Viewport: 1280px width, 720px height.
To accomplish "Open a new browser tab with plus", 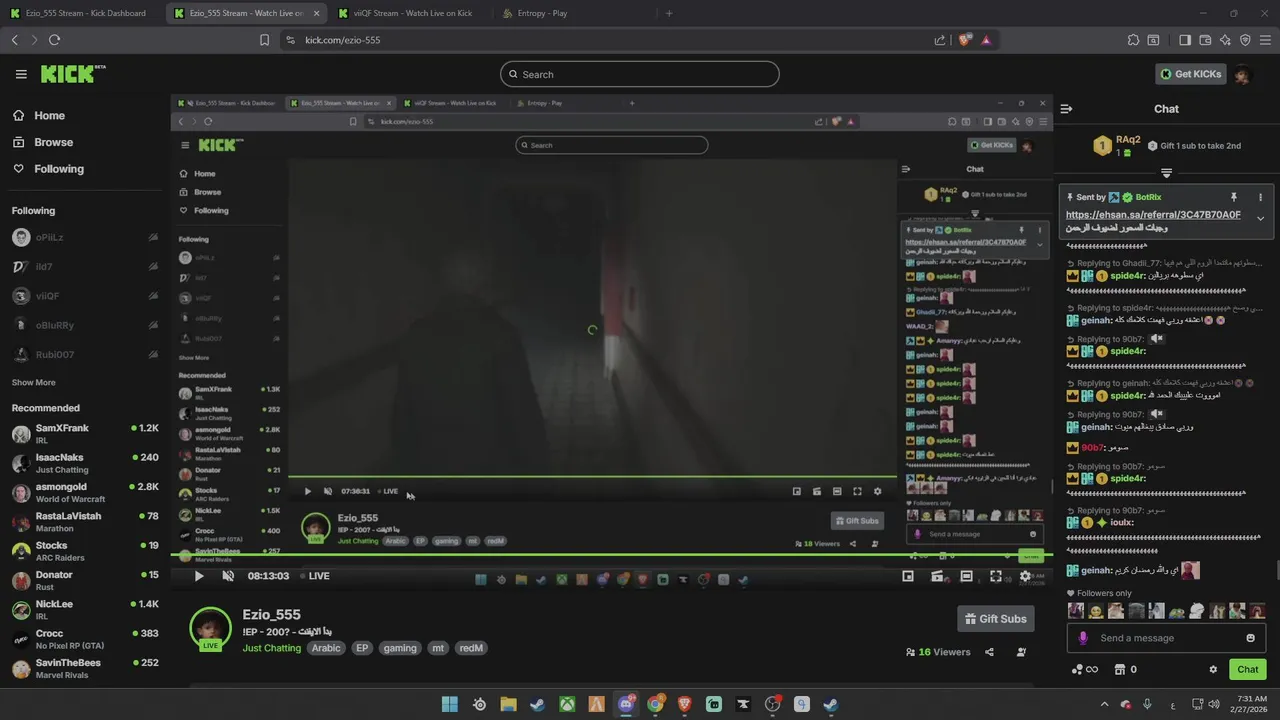I will tap(669, 13).
